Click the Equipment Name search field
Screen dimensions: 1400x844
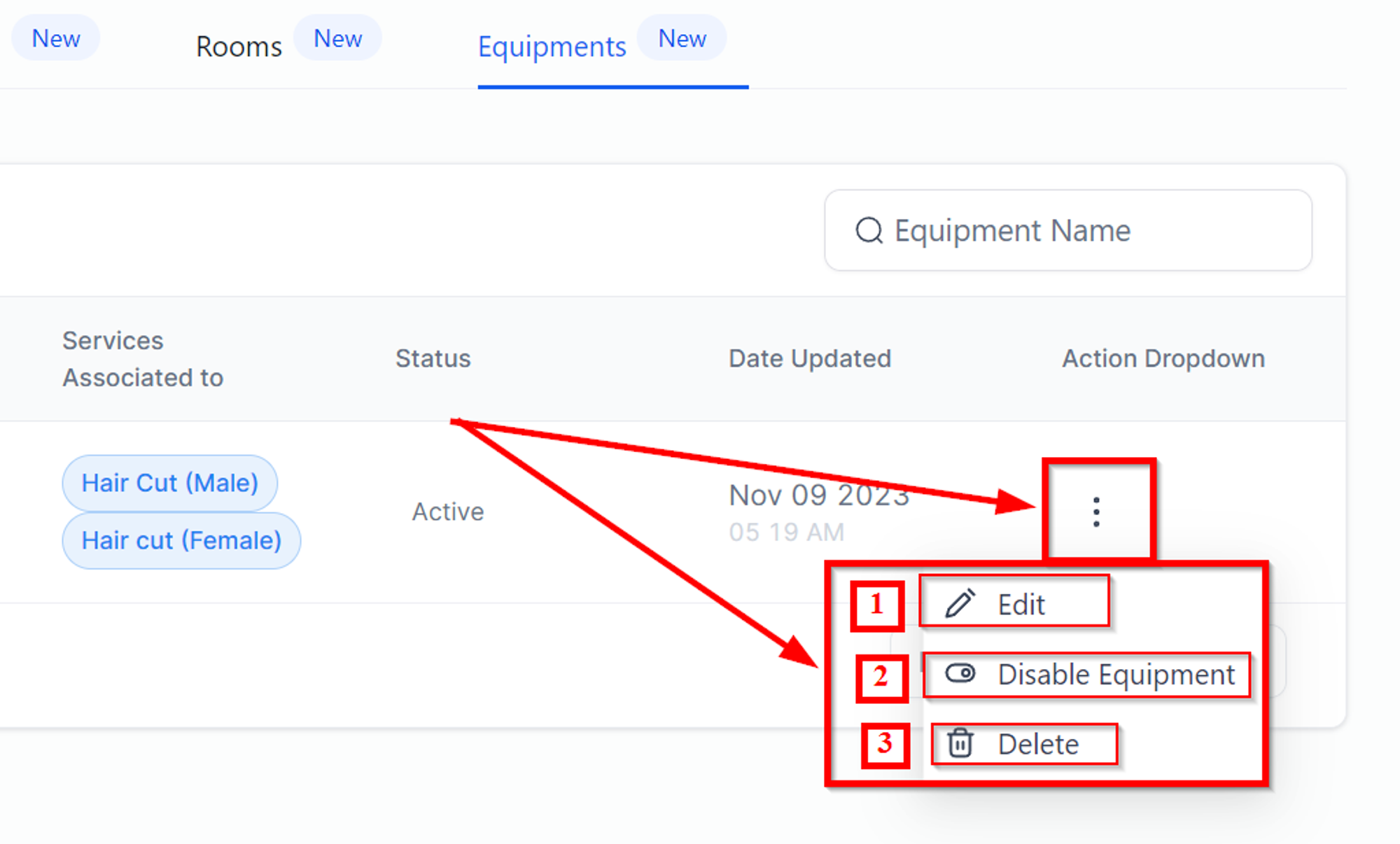click(x=1068, y=230)
